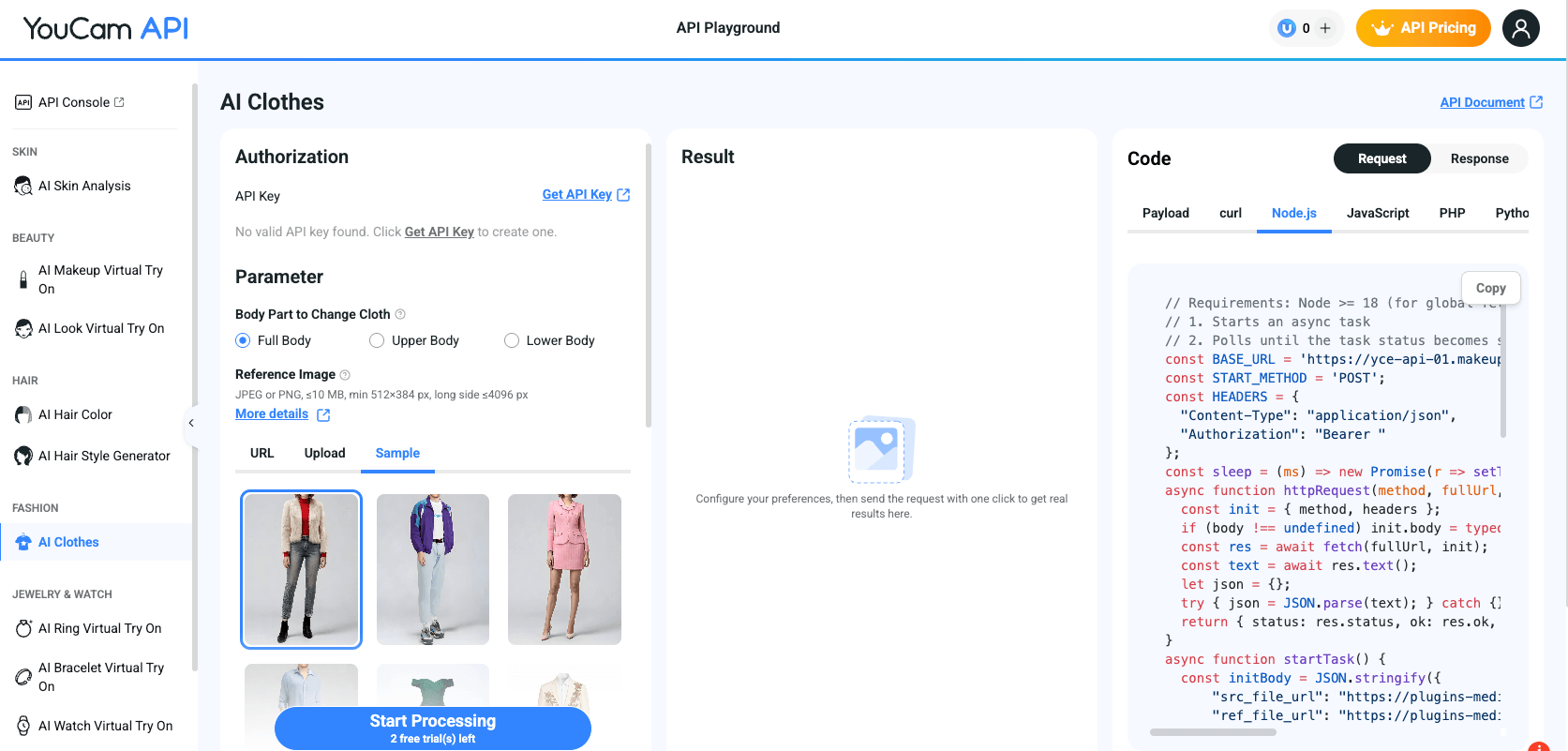Screen dimensions: 1568x751
Task: Click the info icon beside Reference Image
Action: pyautogui.click(x=345, y=374)
